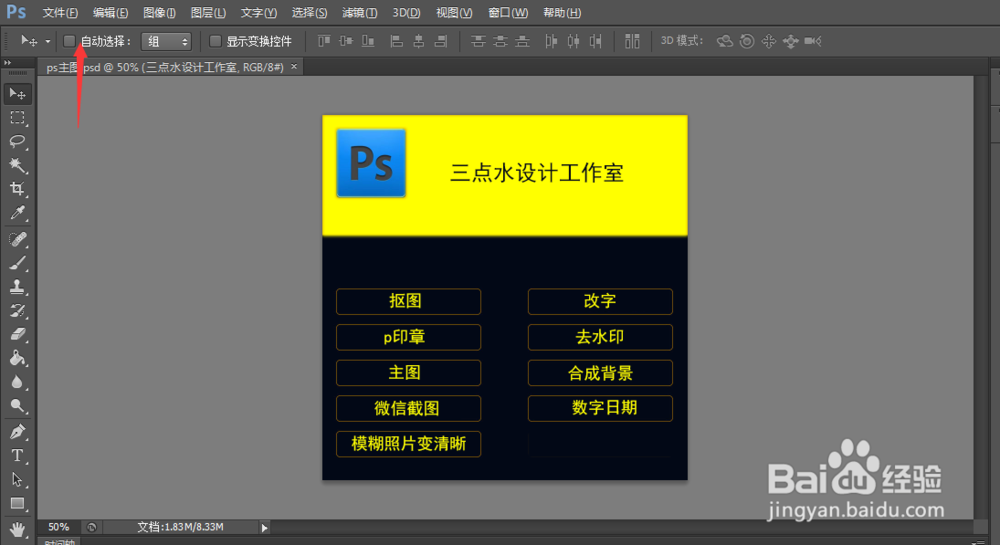Click the align left edges icon
The width and height of the screenshot is (1000, 545).
(397, 41)
